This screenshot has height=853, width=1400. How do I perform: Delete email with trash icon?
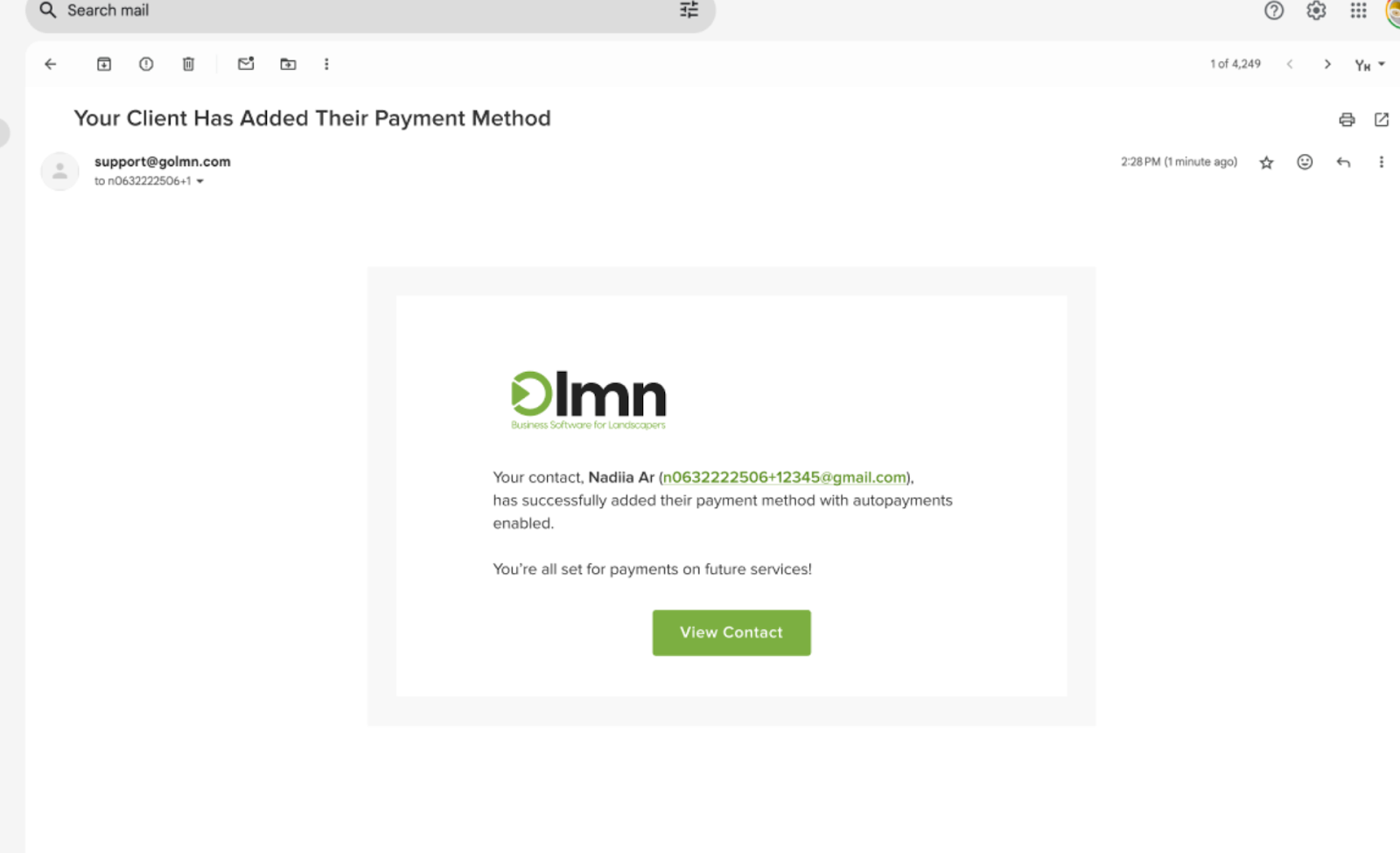pyautogui.click(x=188, y=64)
